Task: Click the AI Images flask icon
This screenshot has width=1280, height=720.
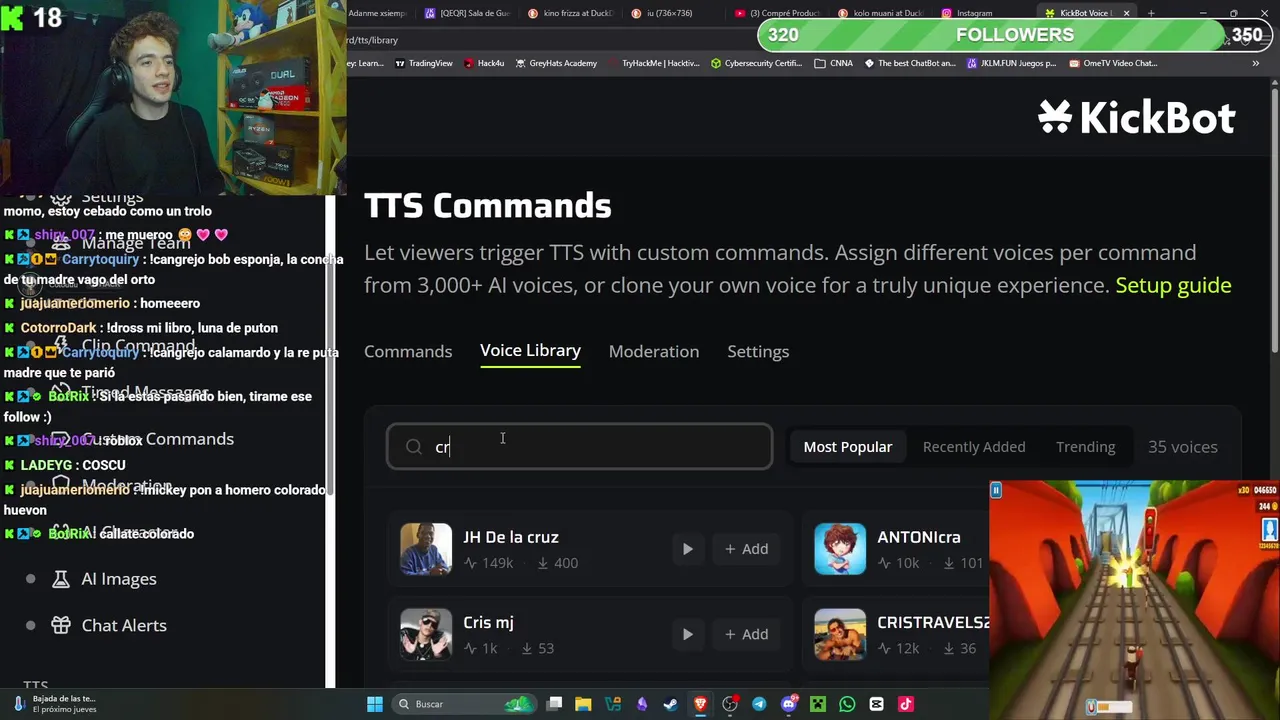Action: pyautogui.click(x=61, y=579)
